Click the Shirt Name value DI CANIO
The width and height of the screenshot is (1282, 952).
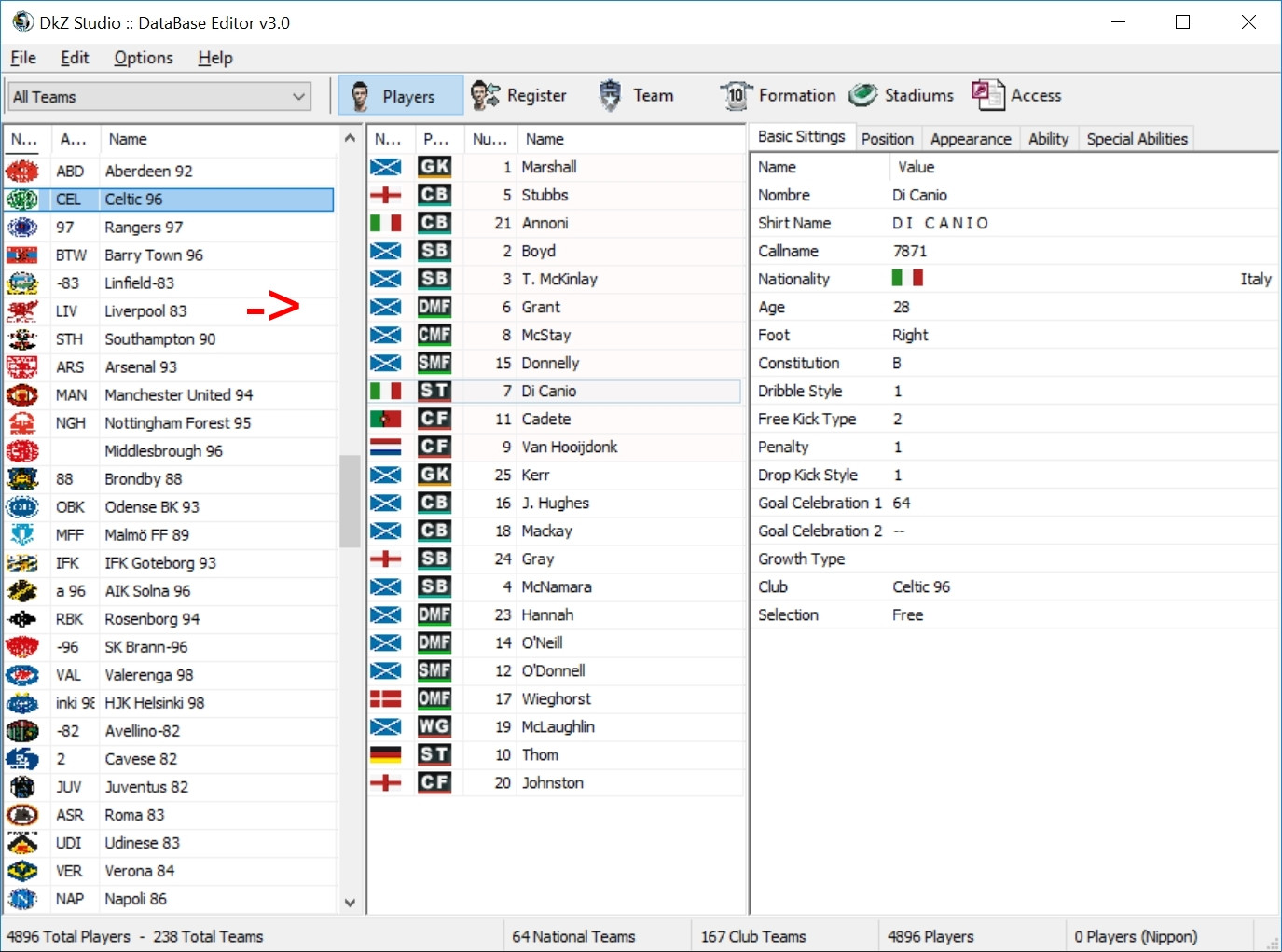point(941,224)
